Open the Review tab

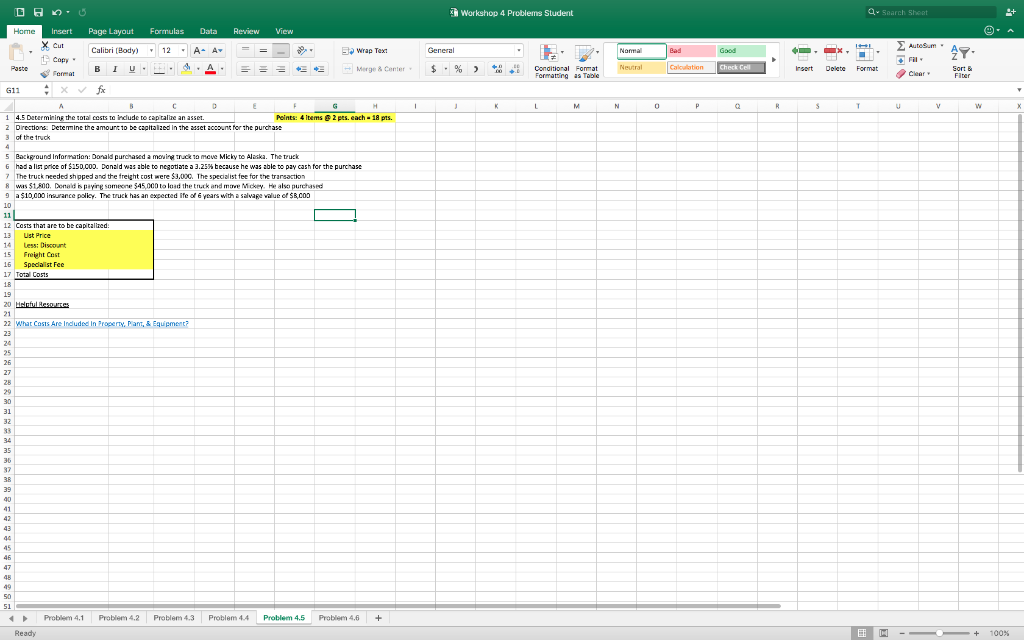coord(246,31)
